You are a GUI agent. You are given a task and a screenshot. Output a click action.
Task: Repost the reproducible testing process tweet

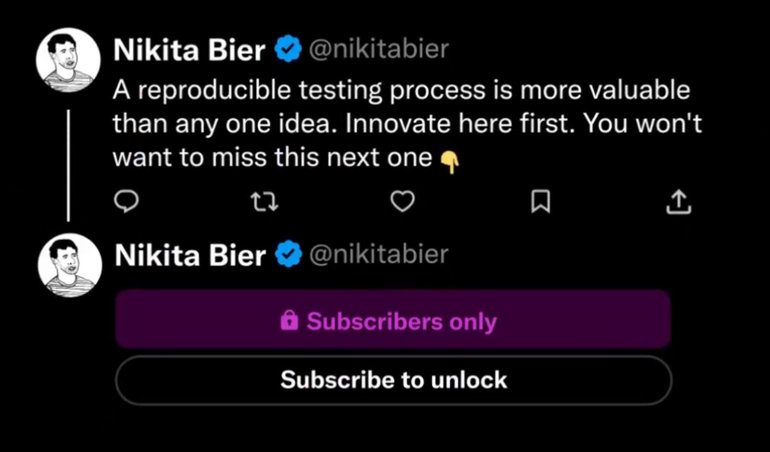265,203
